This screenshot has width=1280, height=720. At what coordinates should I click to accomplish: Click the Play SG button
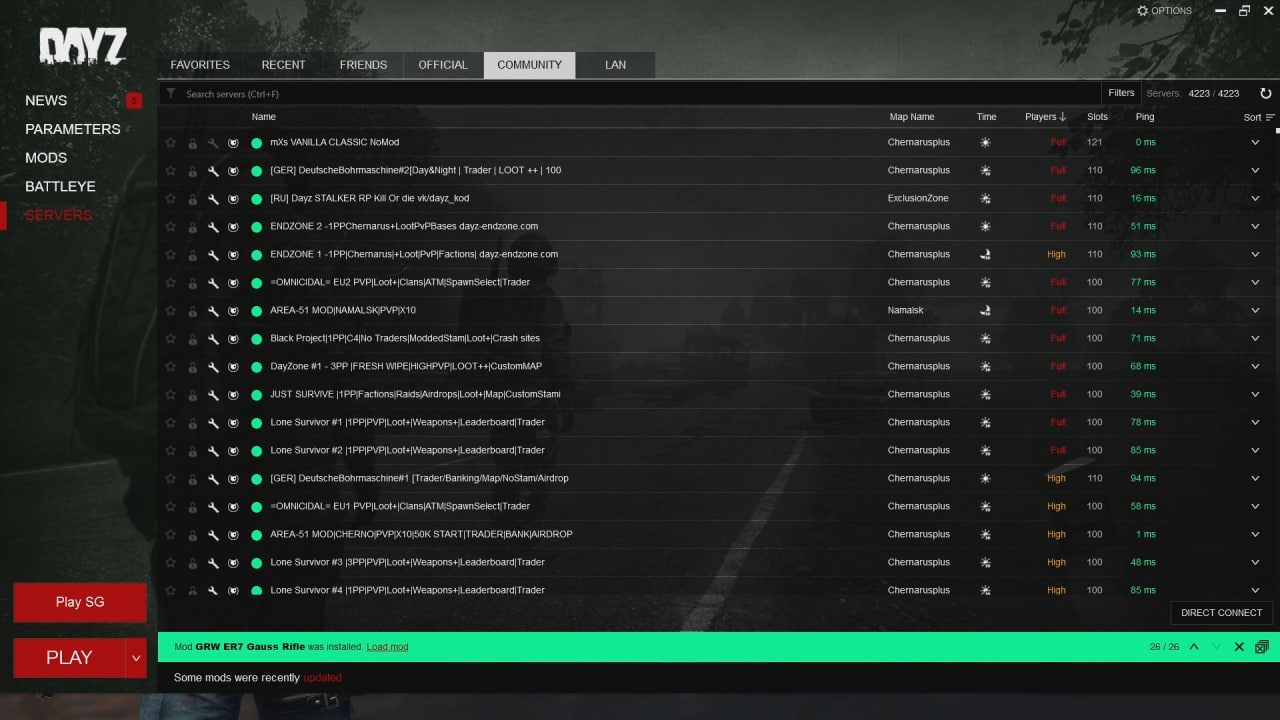(x=80, y=602)
